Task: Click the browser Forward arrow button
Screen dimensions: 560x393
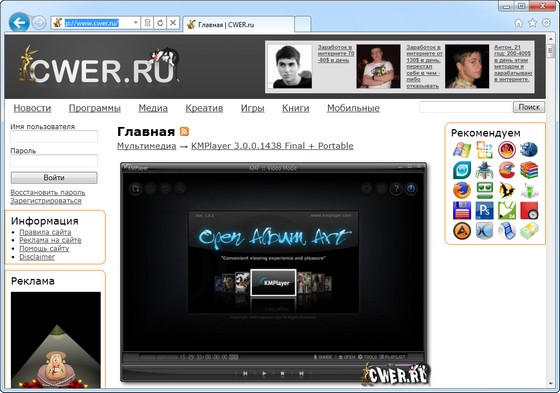Action: (39, 23)
